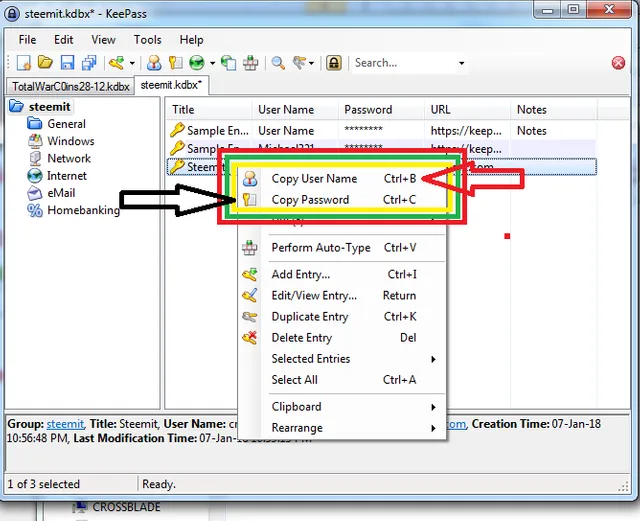Switch to the TotalWarC0ins28-12.kdbx tab
The image size is (640, 521).
[x=71, y=87]
